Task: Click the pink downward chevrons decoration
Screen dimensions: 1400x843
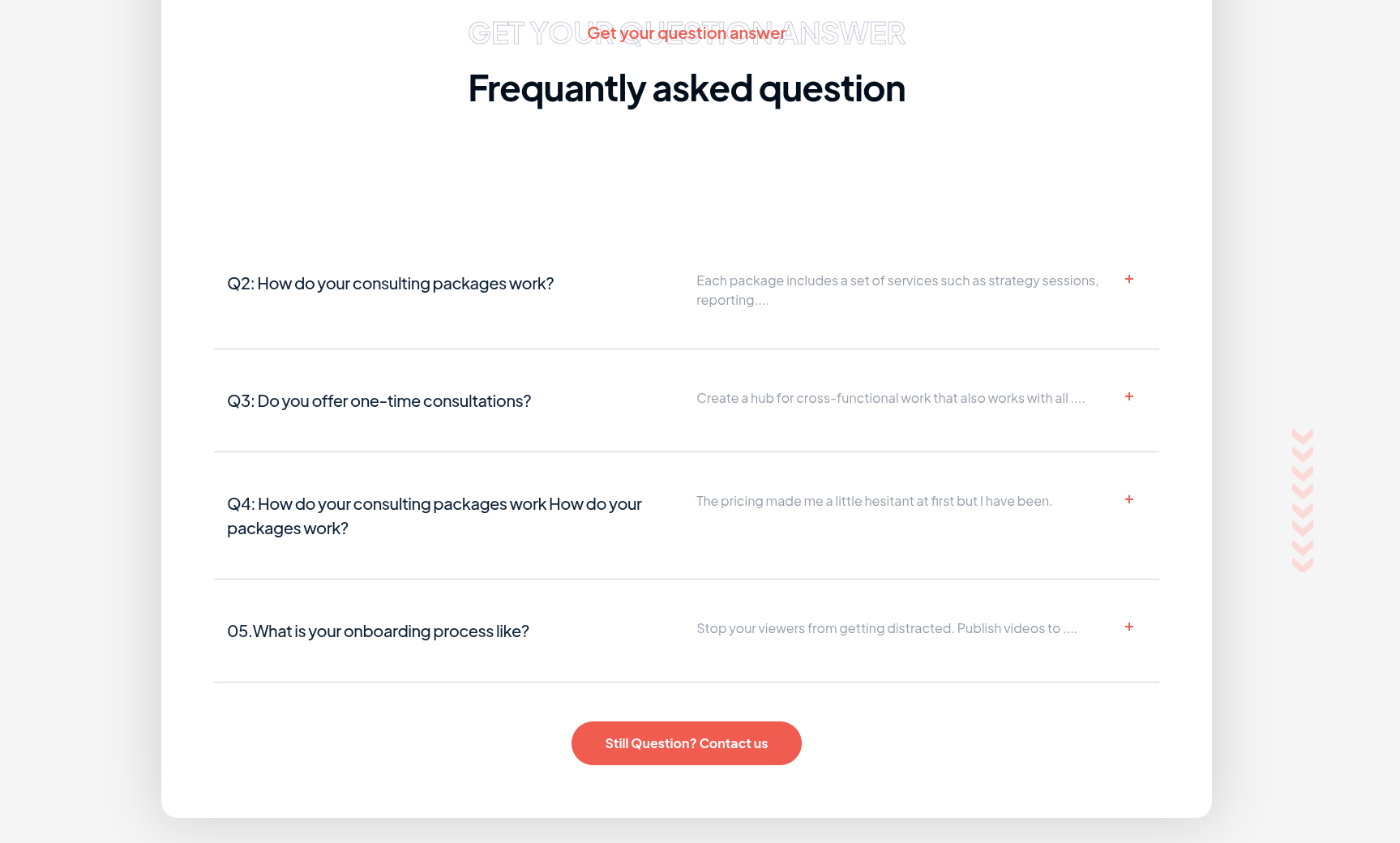Action: pyautogui.click(x=1302, y=500)
